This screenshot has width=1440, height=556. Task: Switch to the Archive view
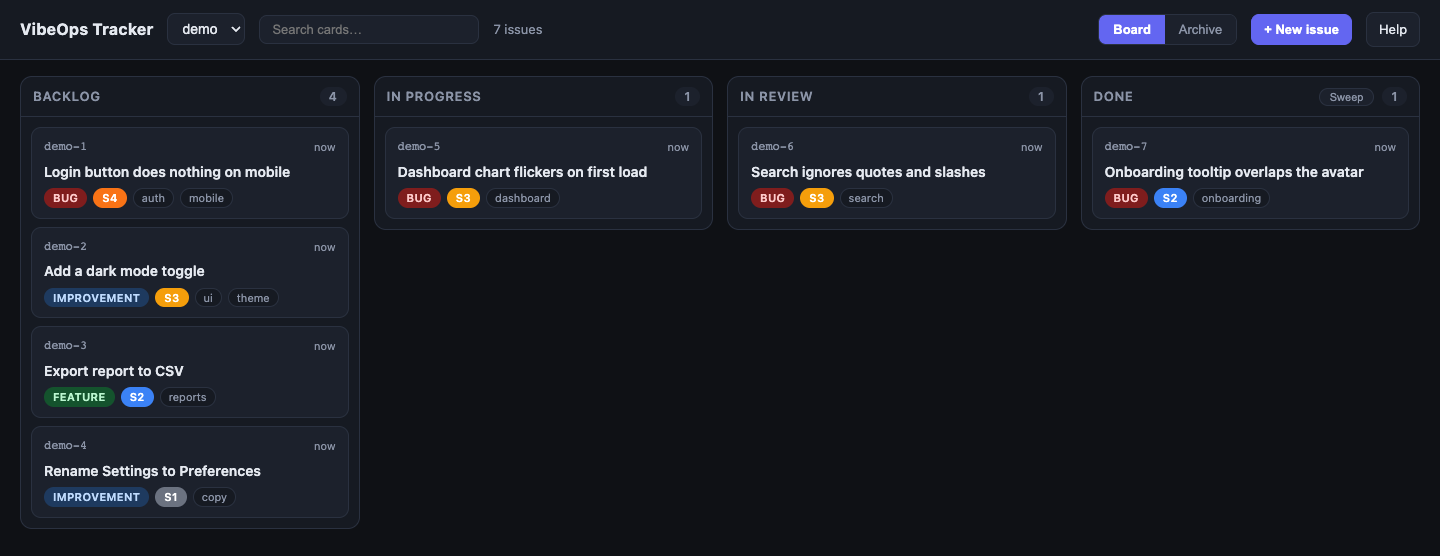1200,29
